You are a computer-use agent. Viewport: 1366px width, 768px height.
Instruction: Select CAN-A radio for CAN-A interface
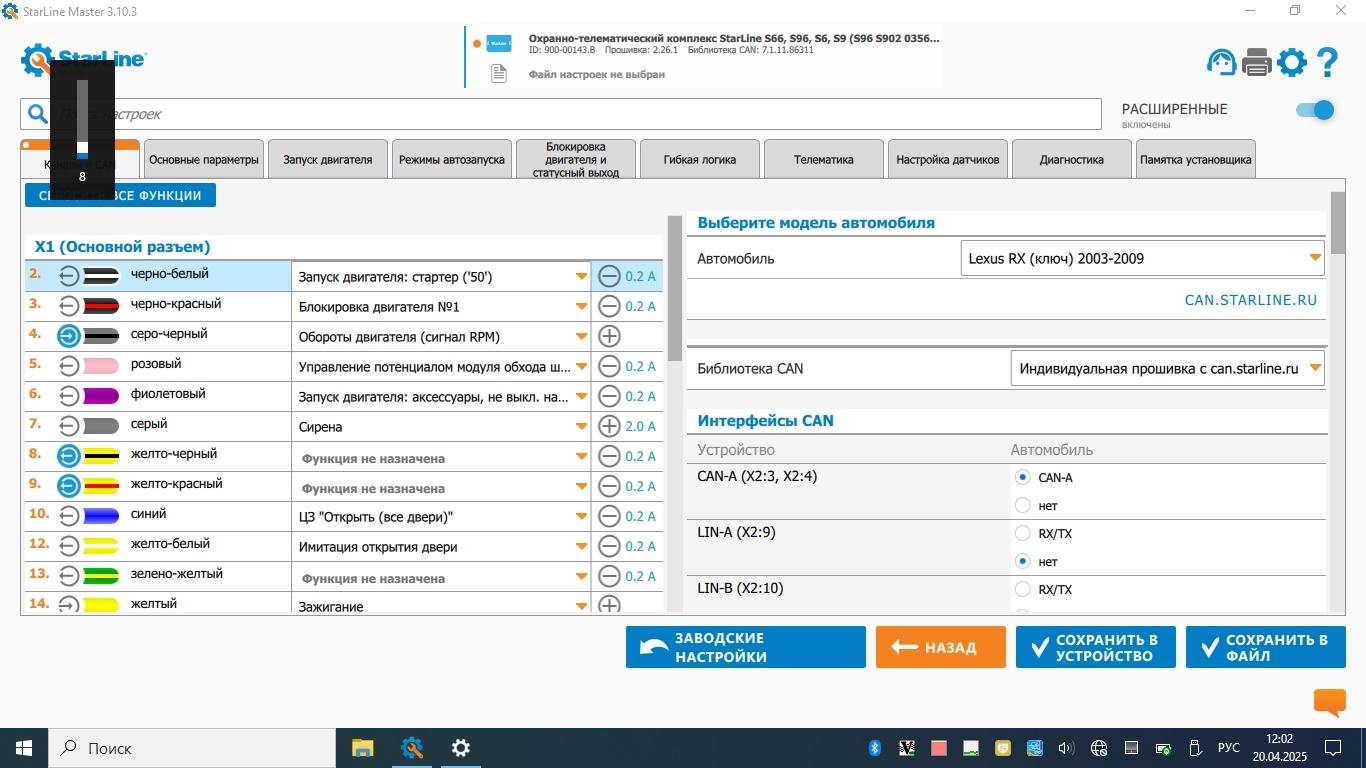tap(1022, 477)
